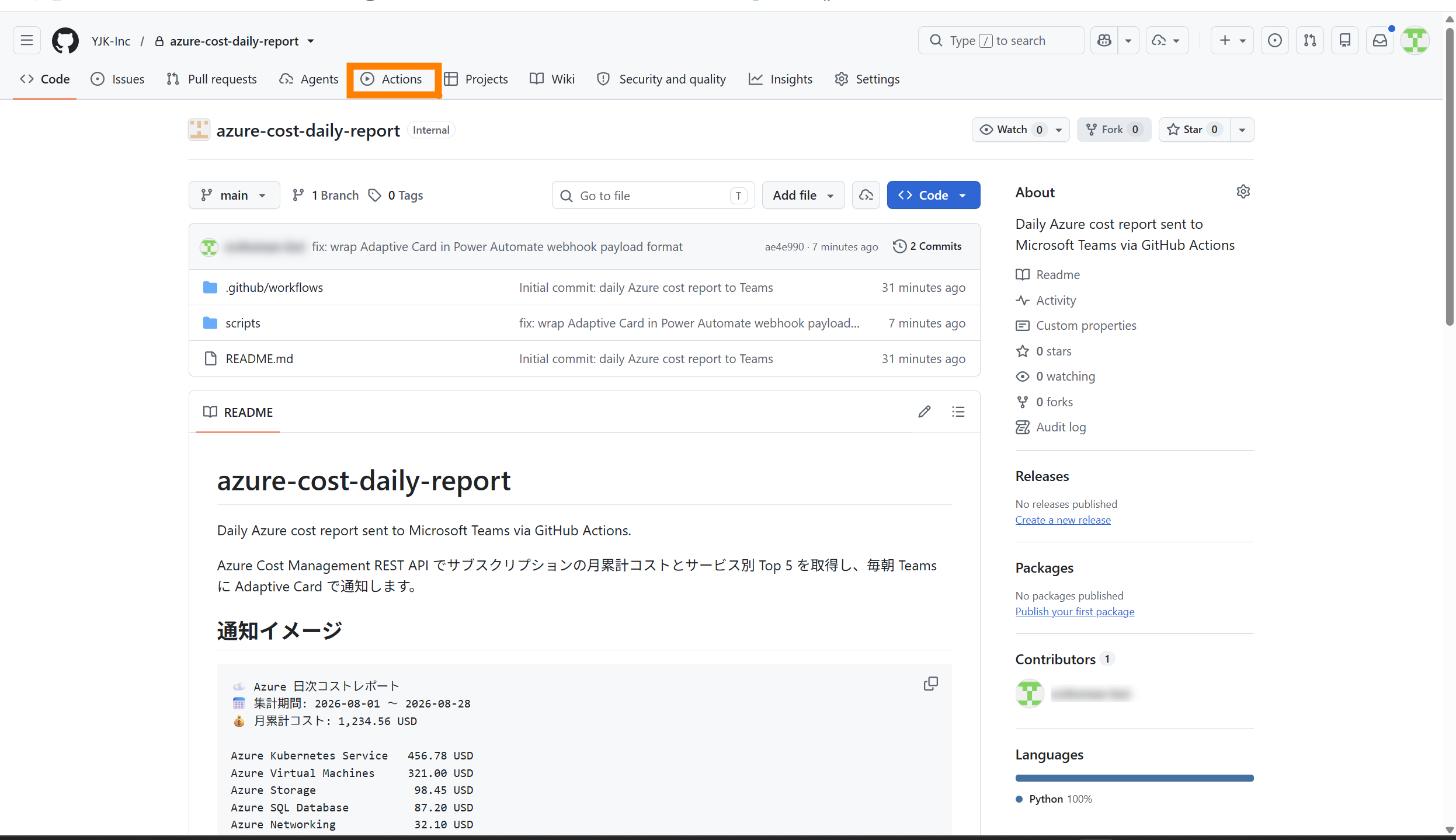Focus the Type to search field

tap(1001, 41)
